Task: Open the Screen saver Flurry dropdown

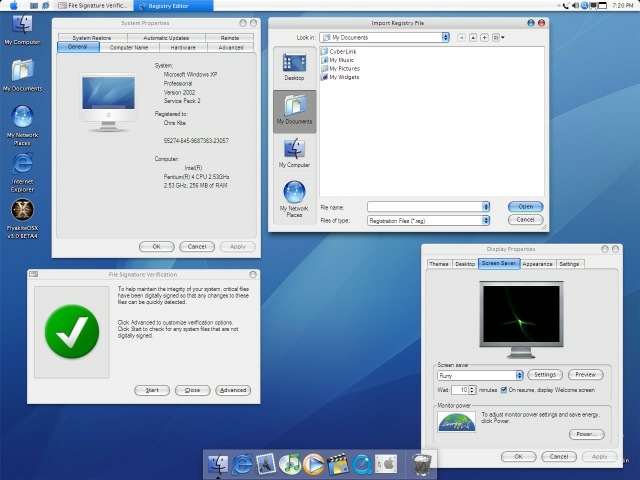Action: (x=519, y=375)
